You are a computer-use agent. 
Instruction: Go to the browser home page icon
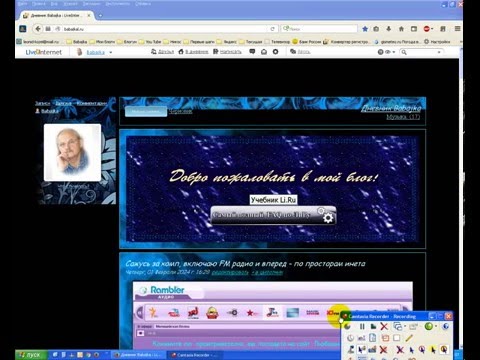tap(401, 29)
